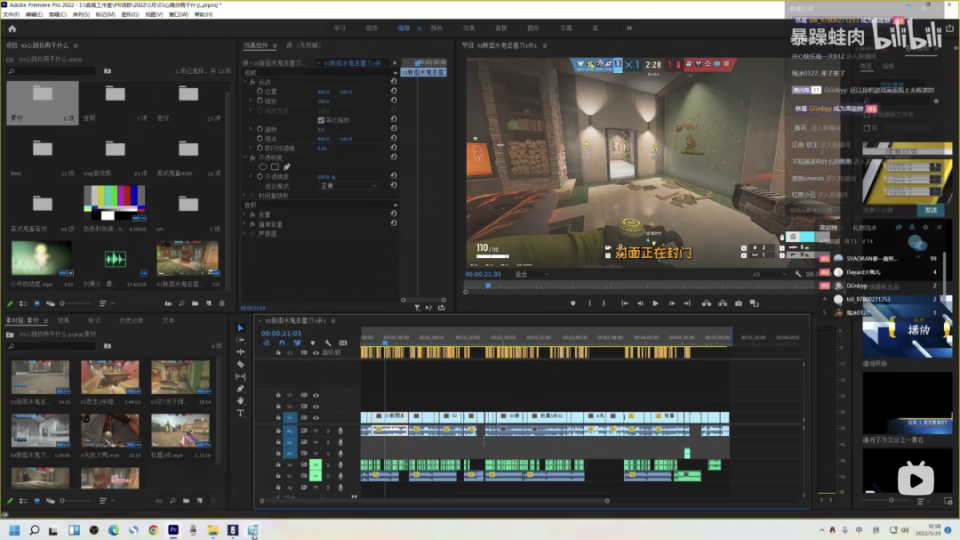Expand the 音量 volume effect
This screenshot has height=540, width=960.
[x=246, y=214]
